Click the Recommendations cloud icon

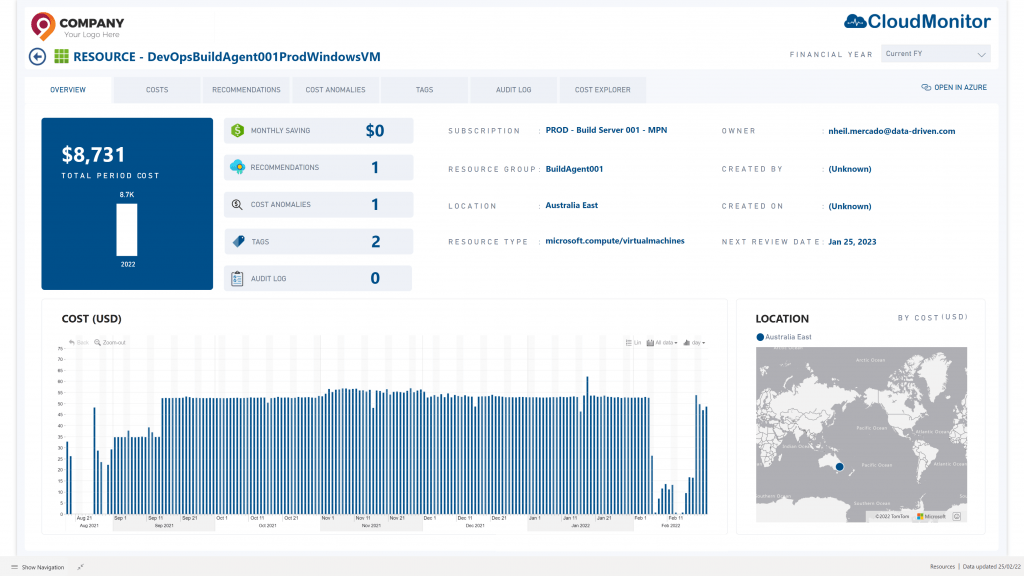tap(237, 167)
